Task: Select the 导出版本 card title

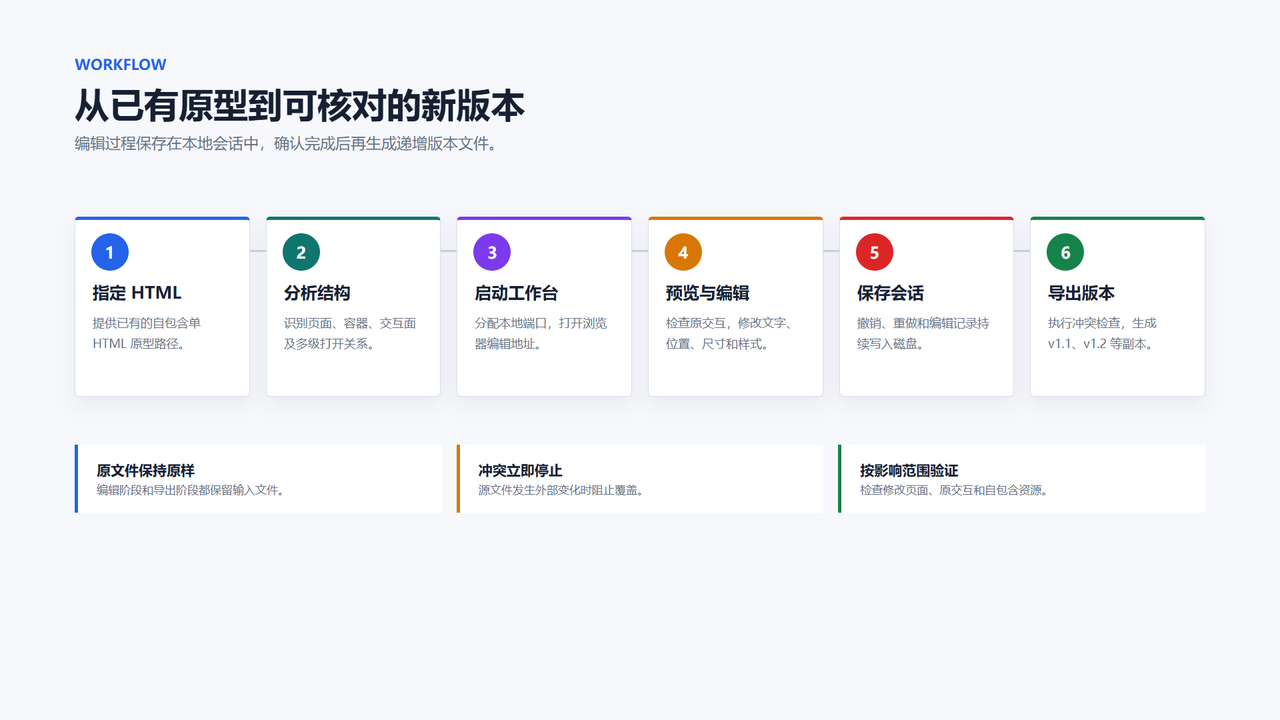Action: [1081, 293]
